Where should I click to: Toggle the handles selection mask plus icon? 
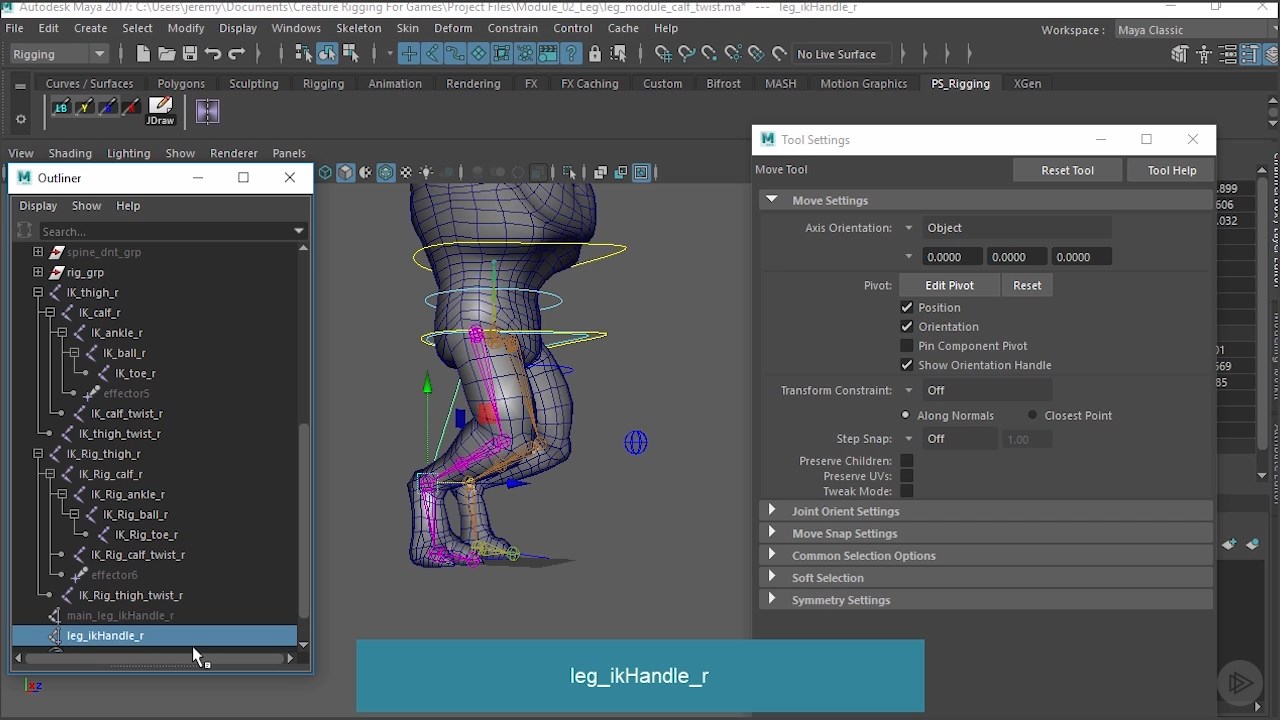[408, 54]
